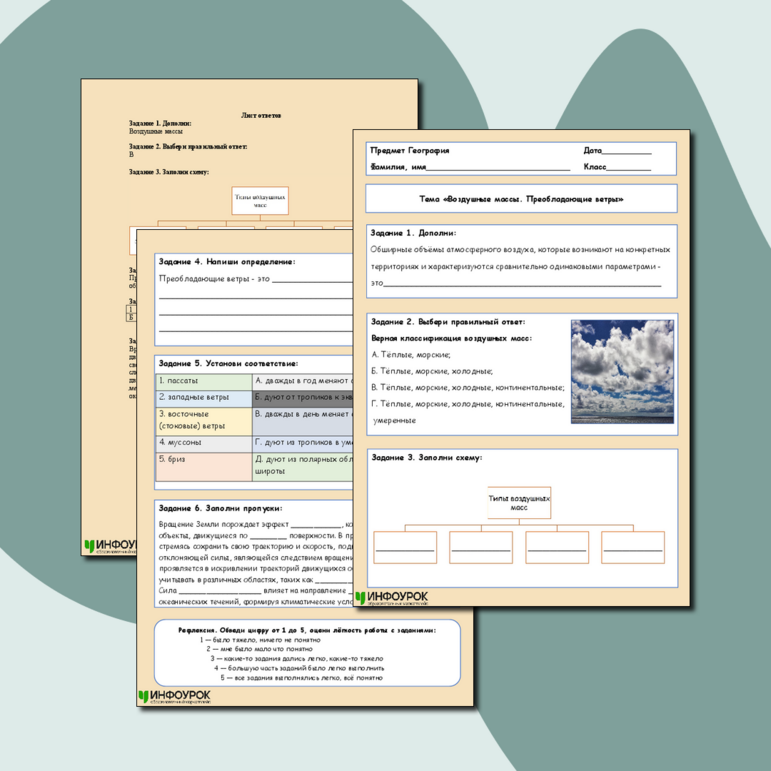Viewport: 771px width, 771px height.
Task: Click the front page Типы воздушных масс box
Action: click(519, 502)
